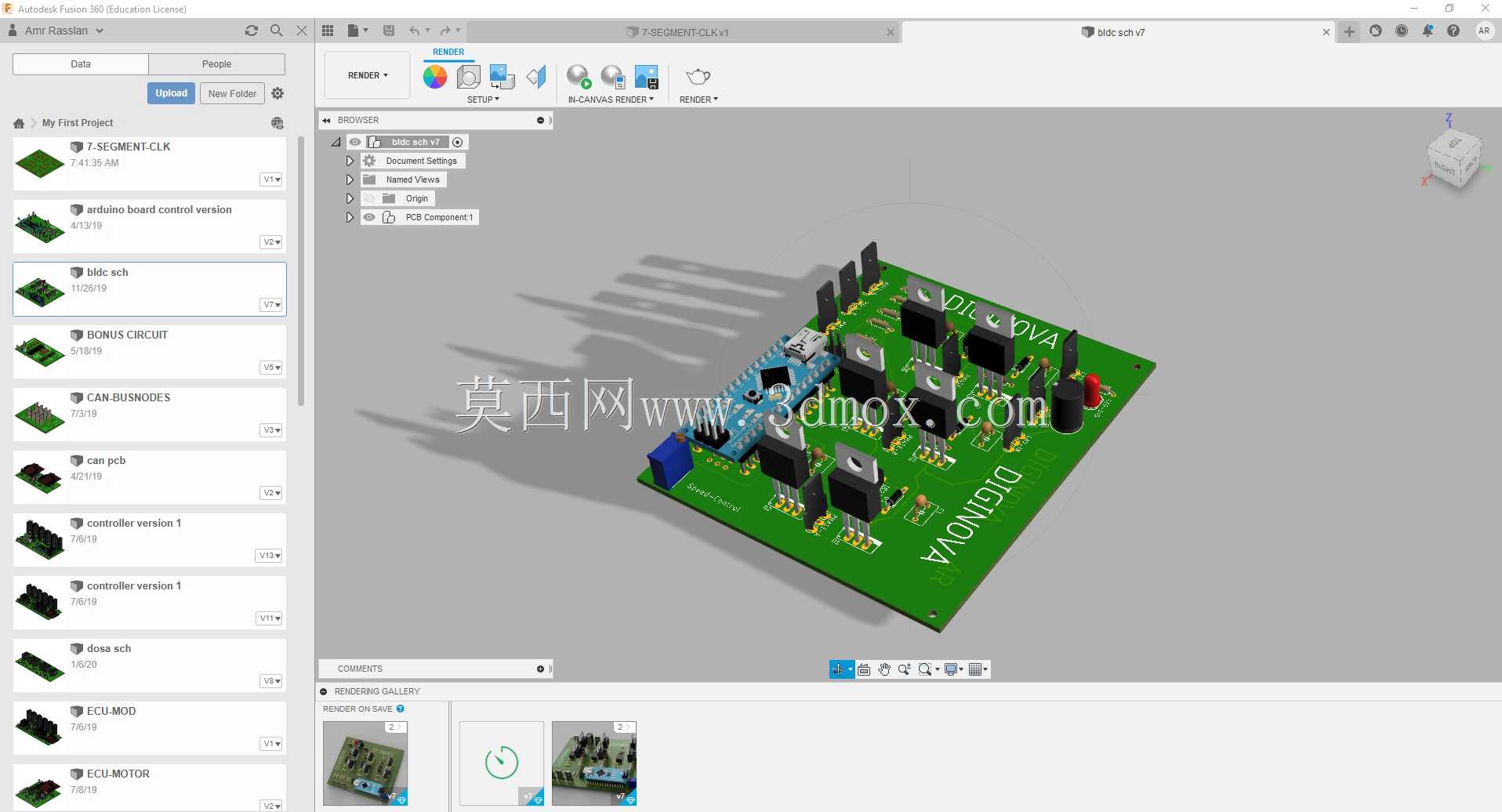Open the Help menu icon
The height and width of the screenshot is (812, 1502).
pos(1453,31)
